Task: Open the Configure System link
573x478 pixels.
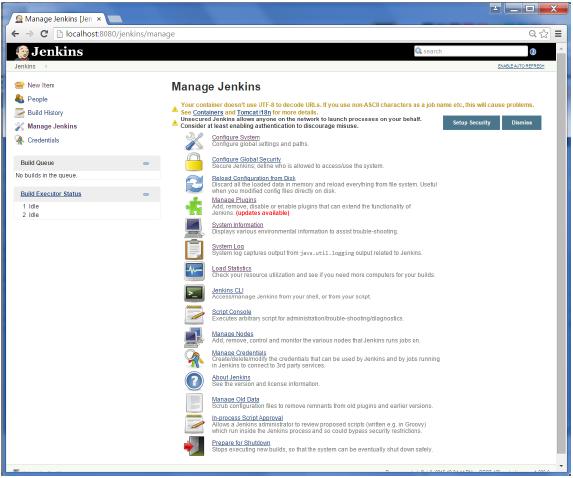Action: (236, 137)
